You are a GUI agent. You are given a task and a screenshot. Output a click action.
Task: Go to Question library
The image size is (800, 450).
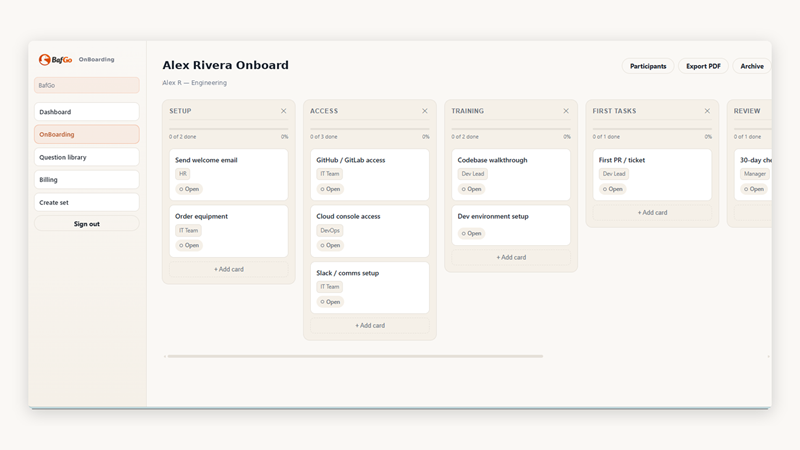tap(87, 157)
